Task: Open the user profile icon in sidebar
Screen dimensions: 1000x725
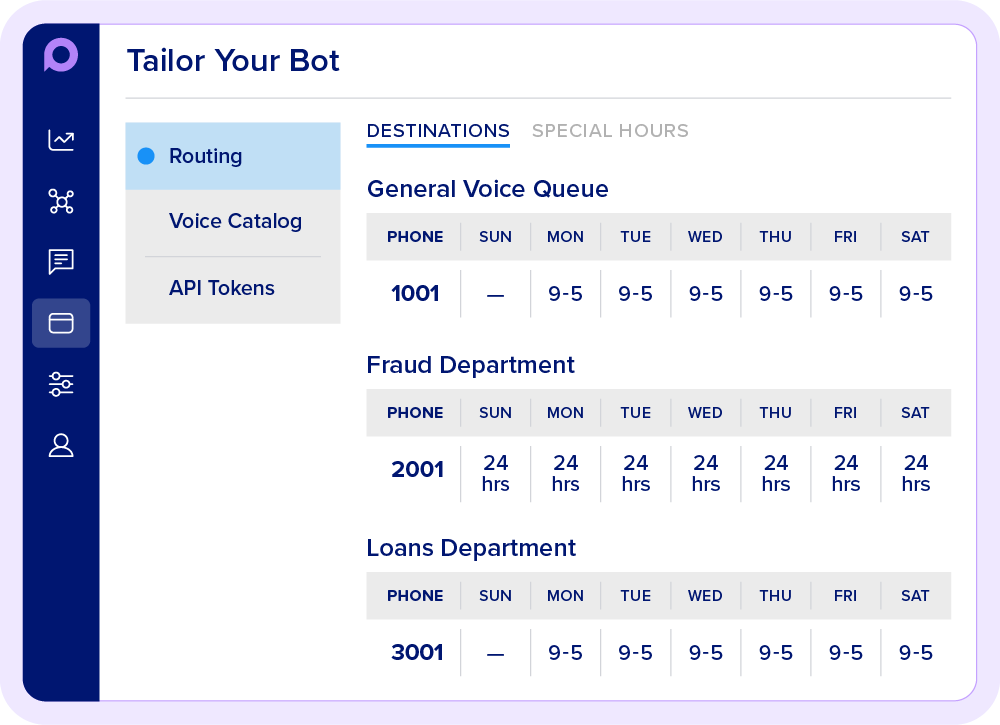Action: 61,445
